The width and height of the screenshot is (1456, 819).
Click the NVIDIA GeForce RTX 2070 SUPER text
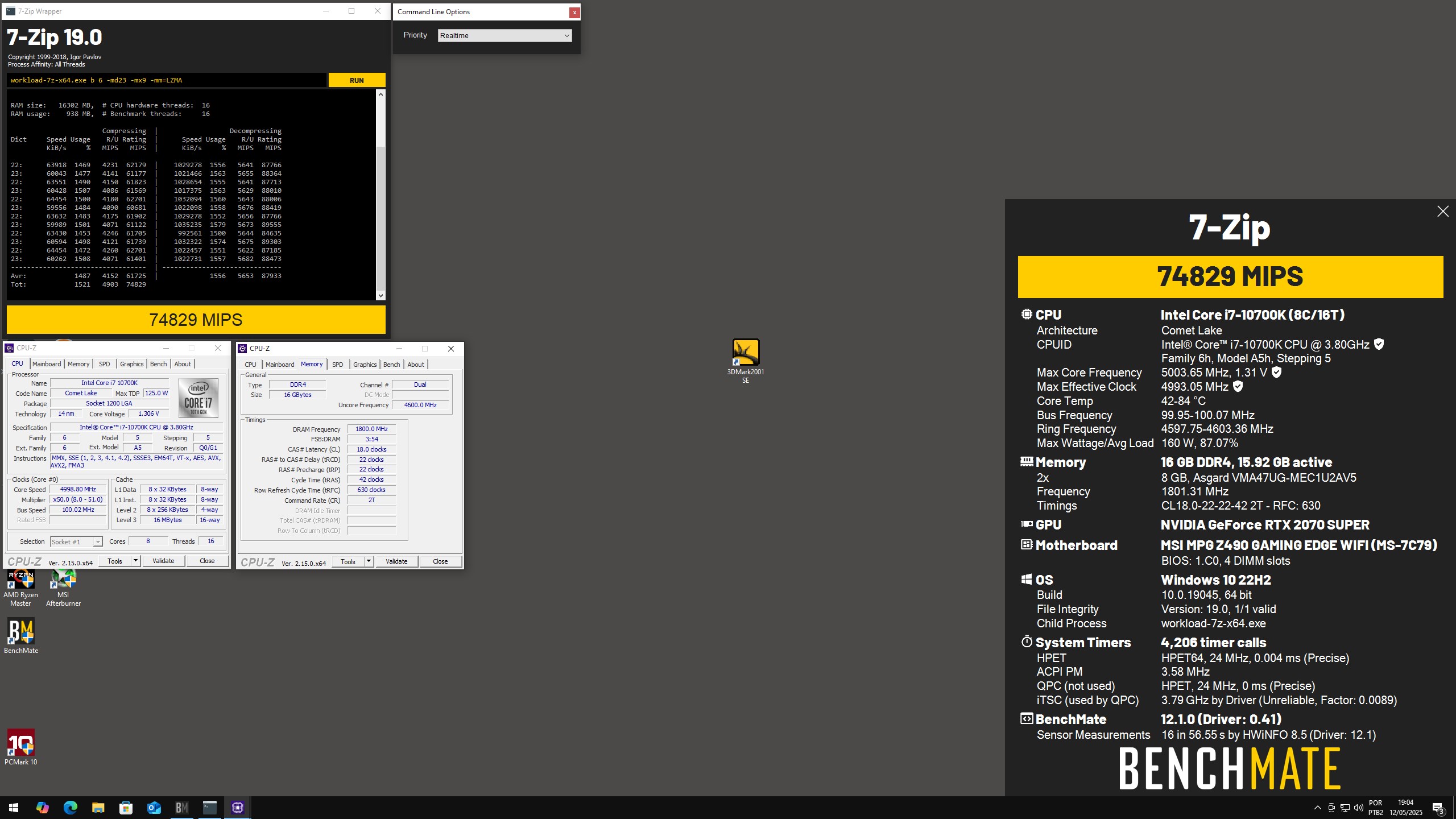(x=1265, y=524)
